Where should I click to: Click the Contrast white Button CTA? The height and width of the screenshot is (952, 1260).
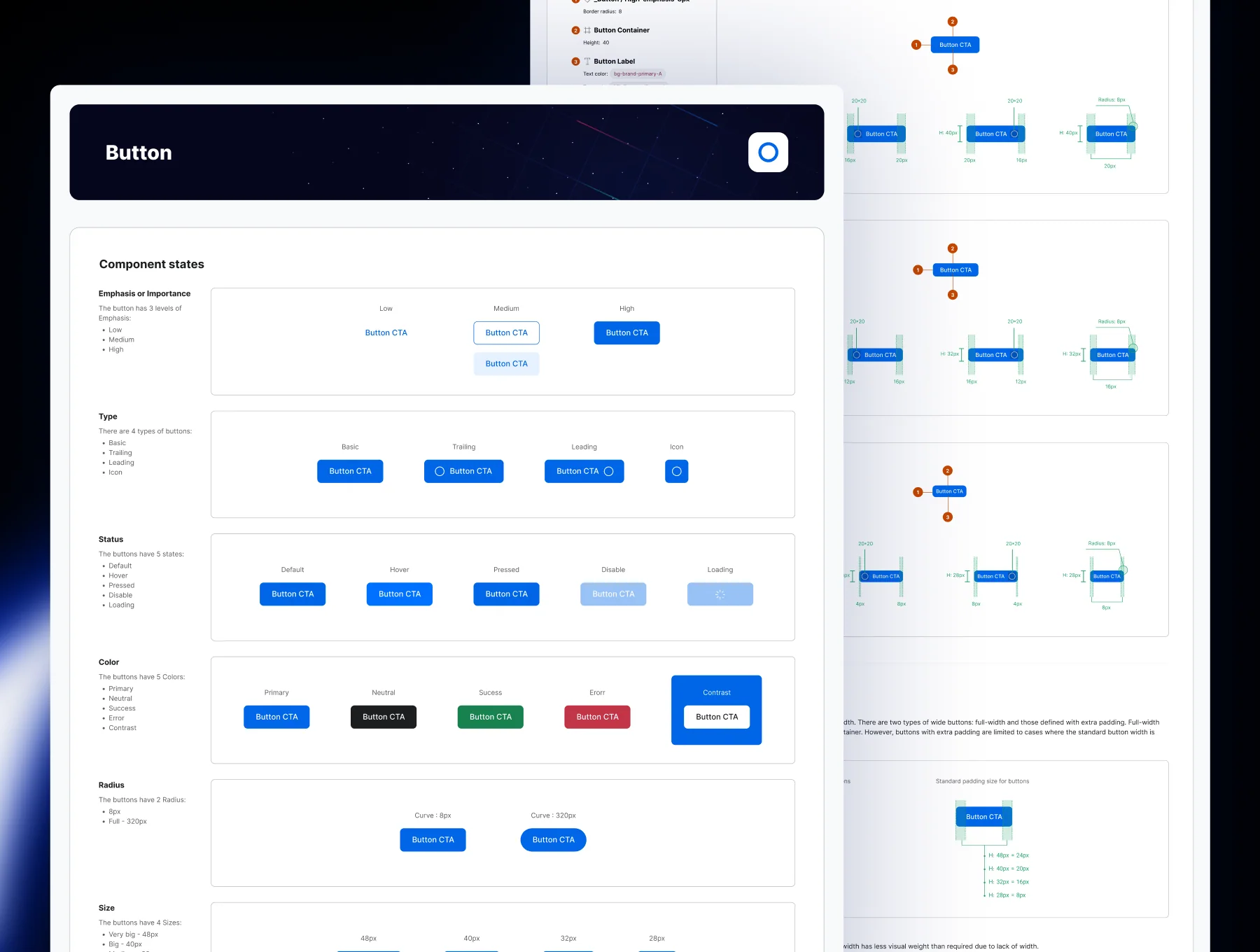[x=717, y=717]
